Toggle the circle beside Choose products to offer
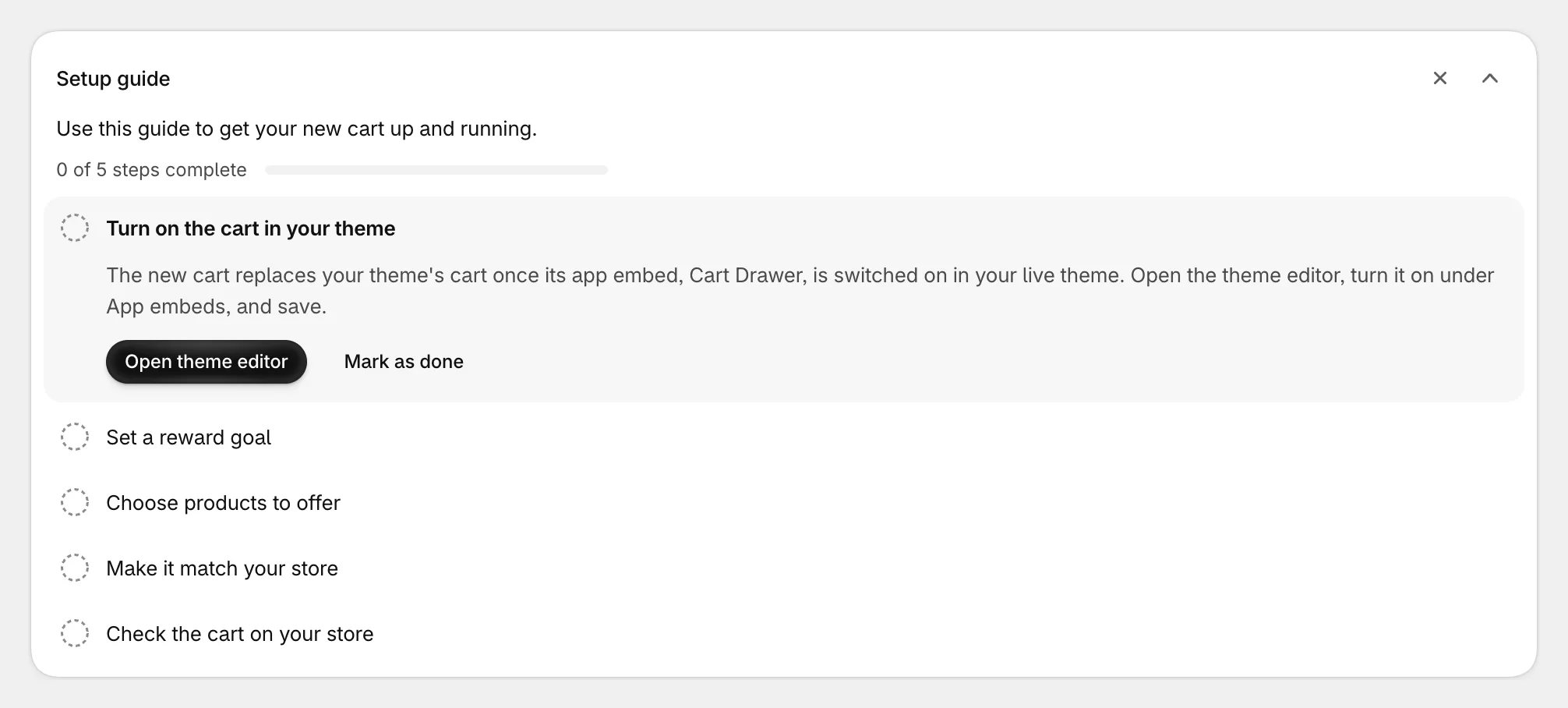1568x708 pixels. click(75, 502)
